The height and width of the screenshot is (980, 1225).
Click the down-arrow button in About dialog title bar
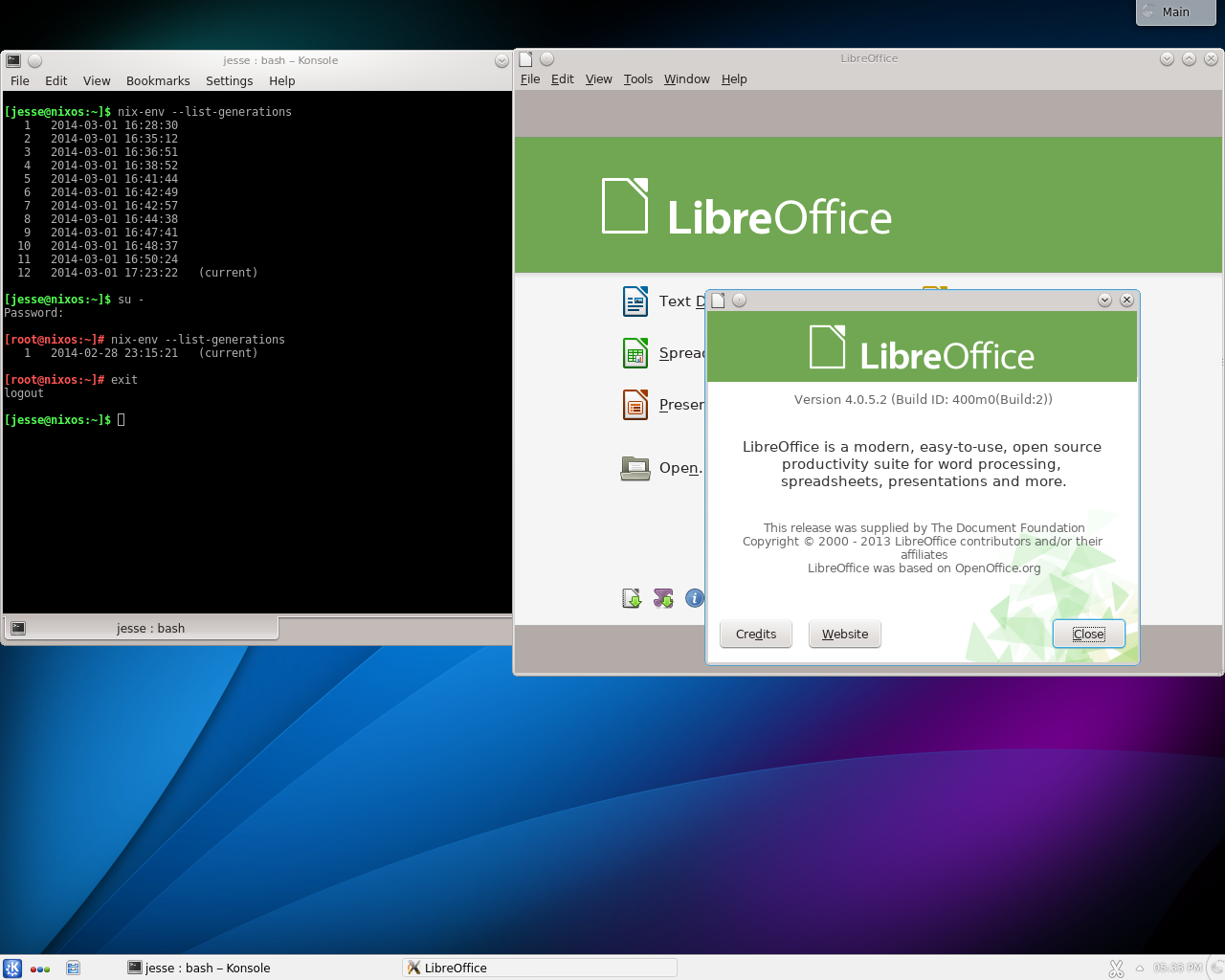[1104, 301]
